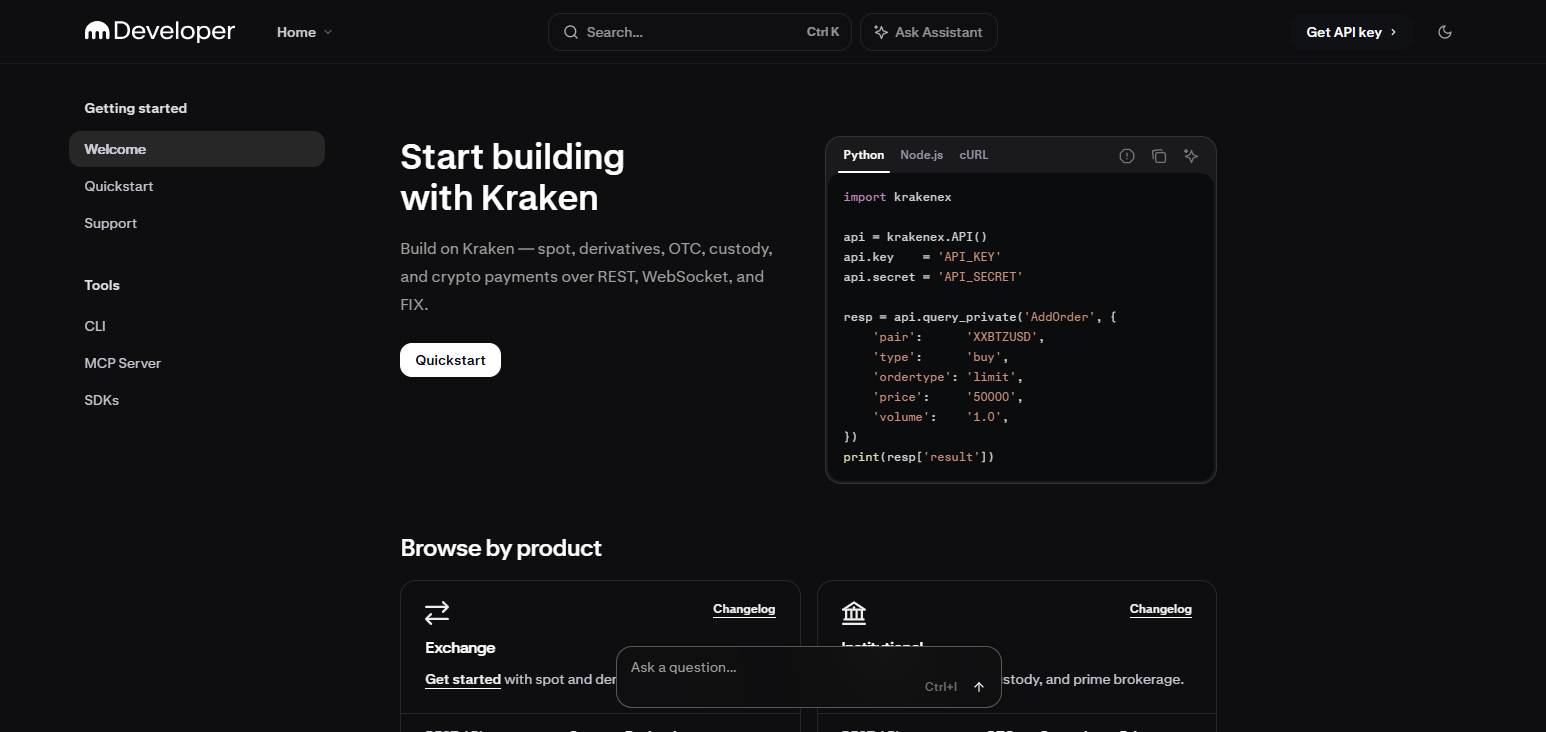Screen dimensions: 1546x732
Task: Switch to the Node.js code tab
Action: (921, 155)
